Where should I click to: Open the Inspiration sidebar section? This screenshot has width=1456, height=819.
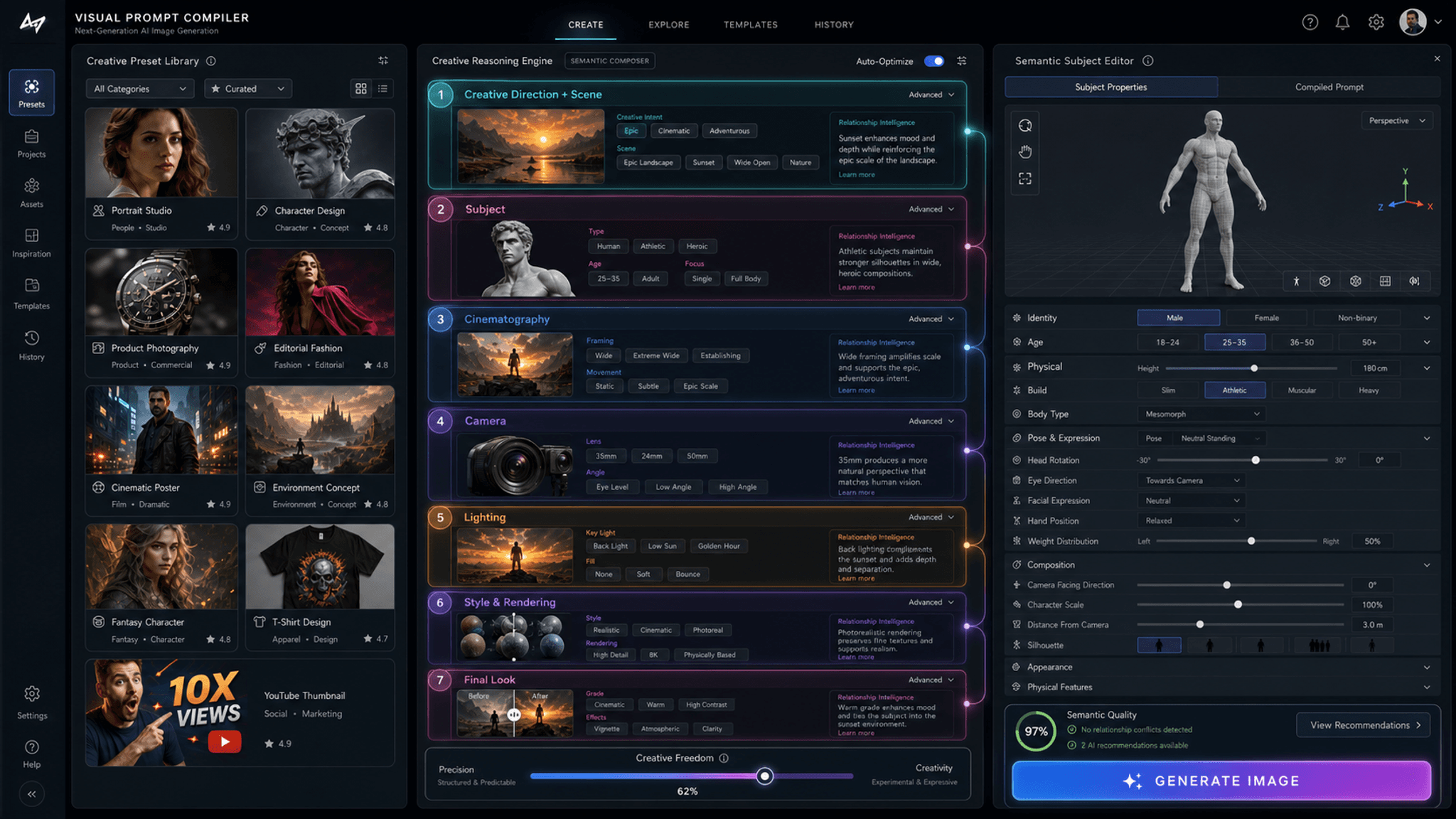(x=31, y=242)
